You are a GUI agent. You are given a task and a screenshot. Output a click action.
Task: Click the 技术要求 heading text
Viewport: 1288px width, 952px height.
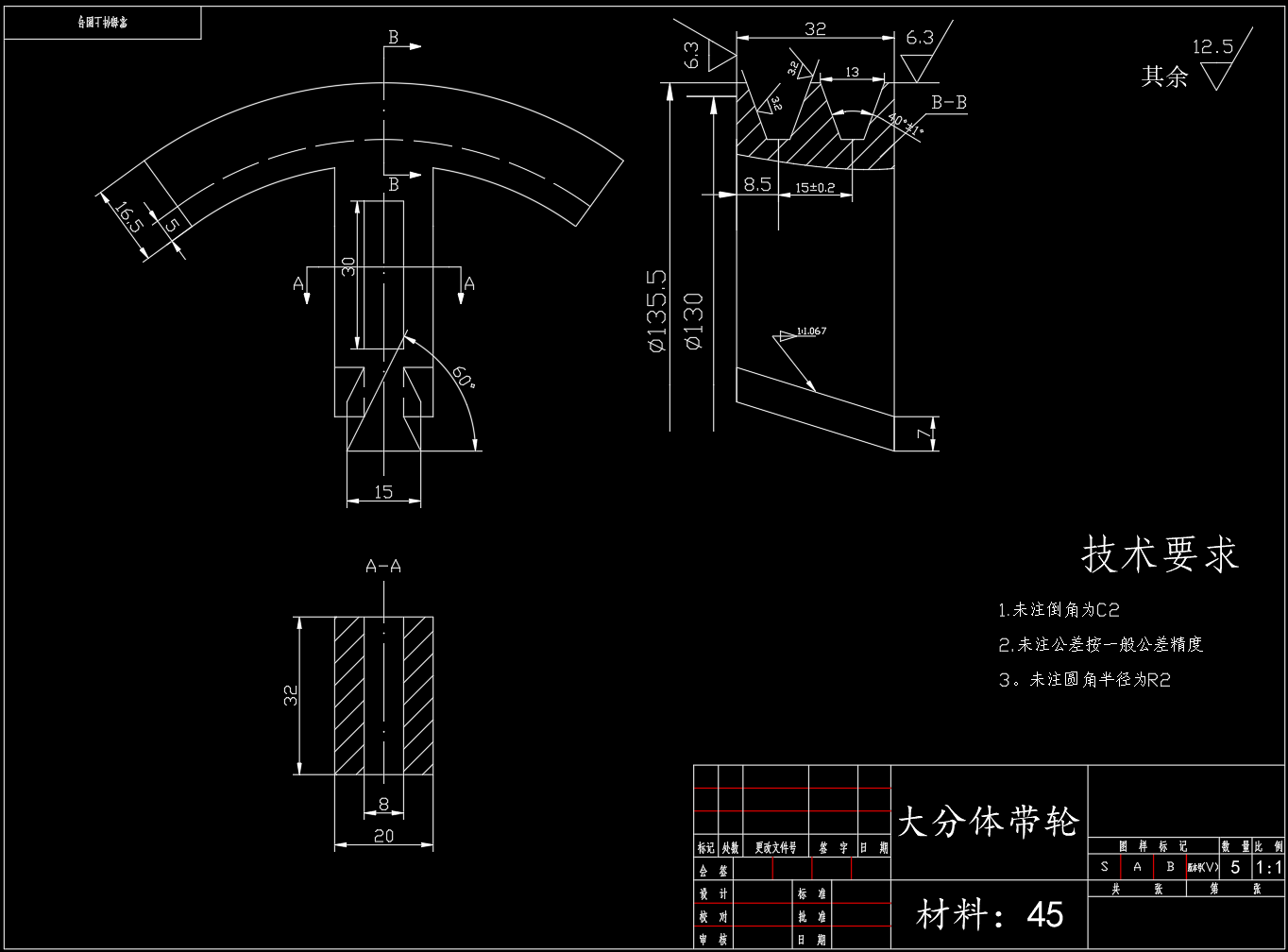coord(1160,555)
